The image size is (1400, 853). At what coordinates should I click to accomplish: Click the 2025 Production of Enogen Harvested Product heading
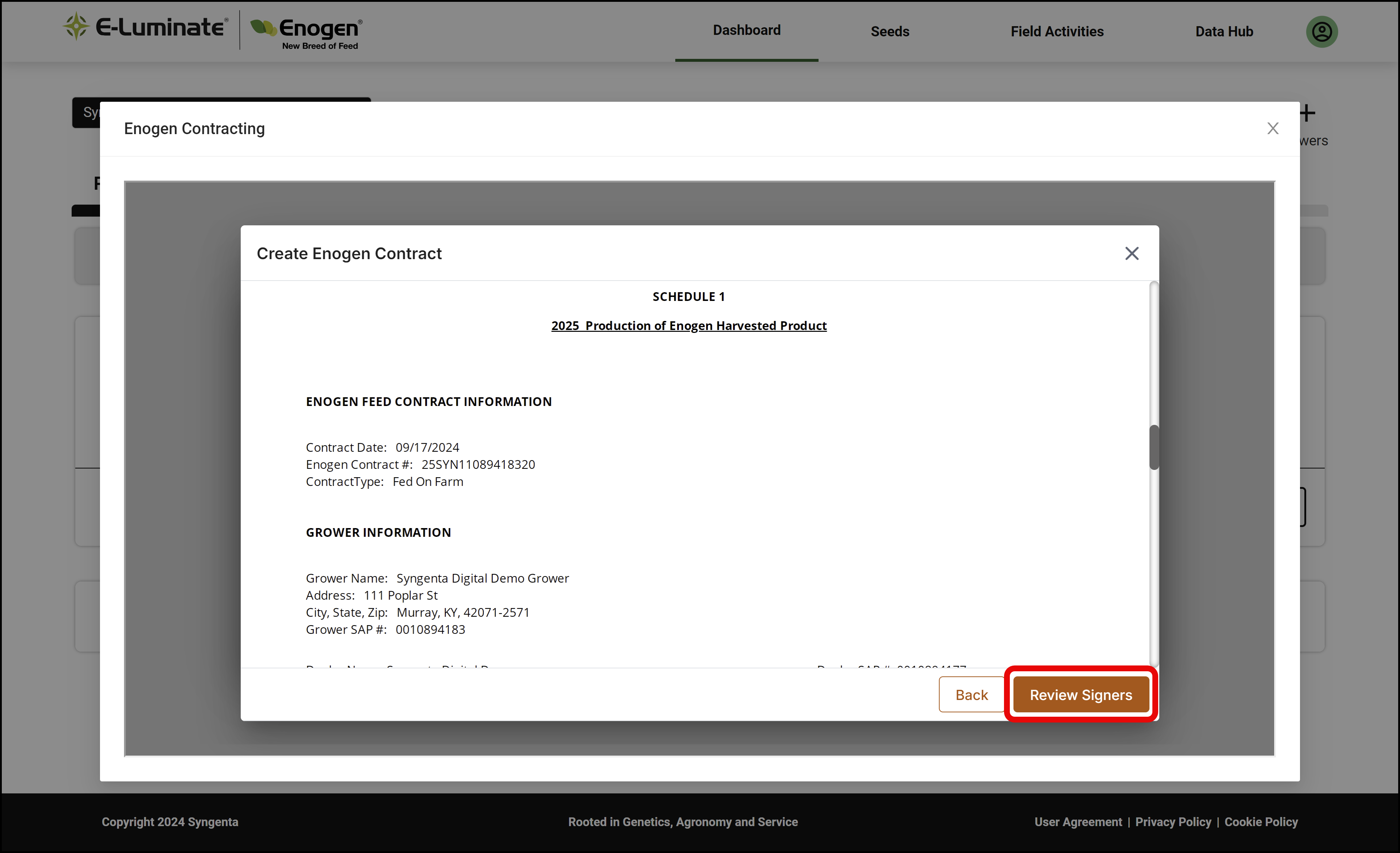click(689, 325)
